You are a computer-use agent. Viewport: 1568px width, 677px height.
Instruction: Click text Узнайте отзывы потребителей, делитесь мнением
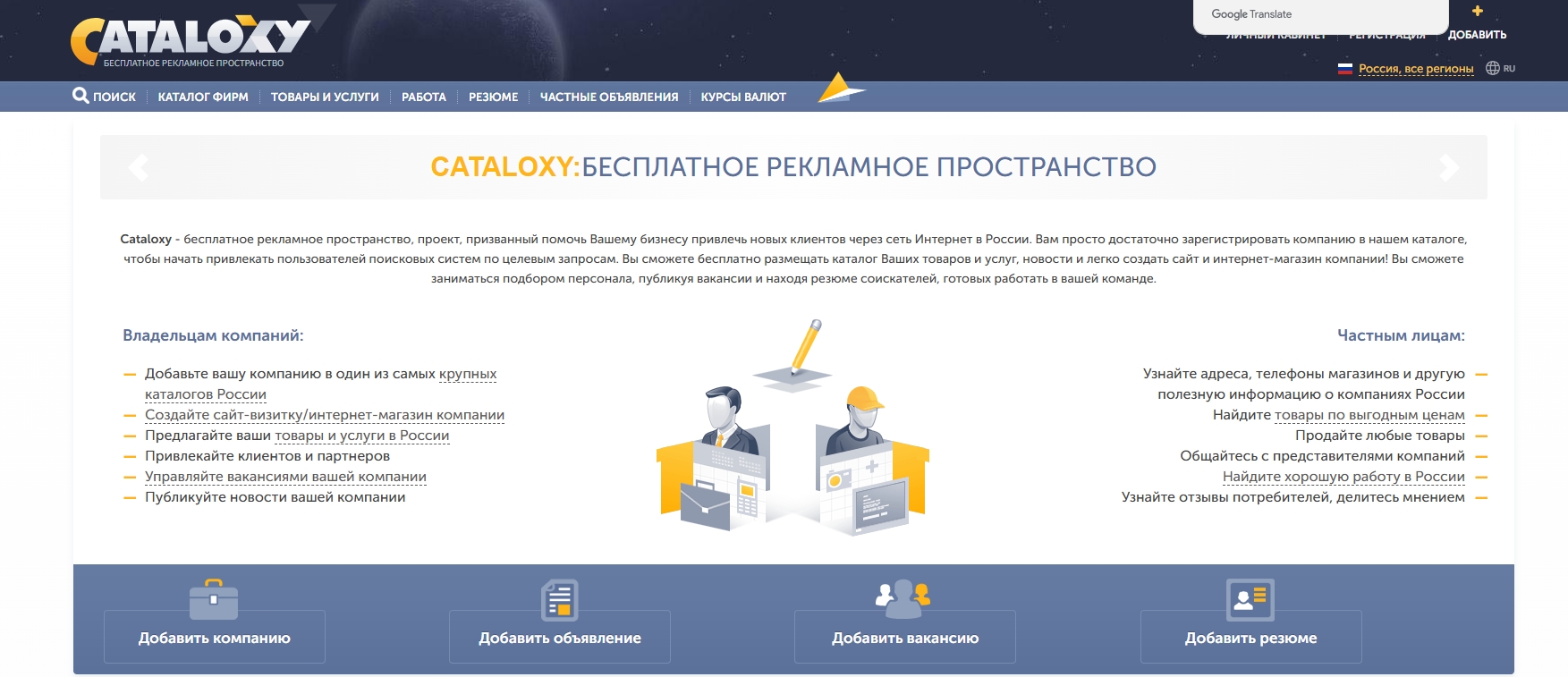pos(1293,497)
